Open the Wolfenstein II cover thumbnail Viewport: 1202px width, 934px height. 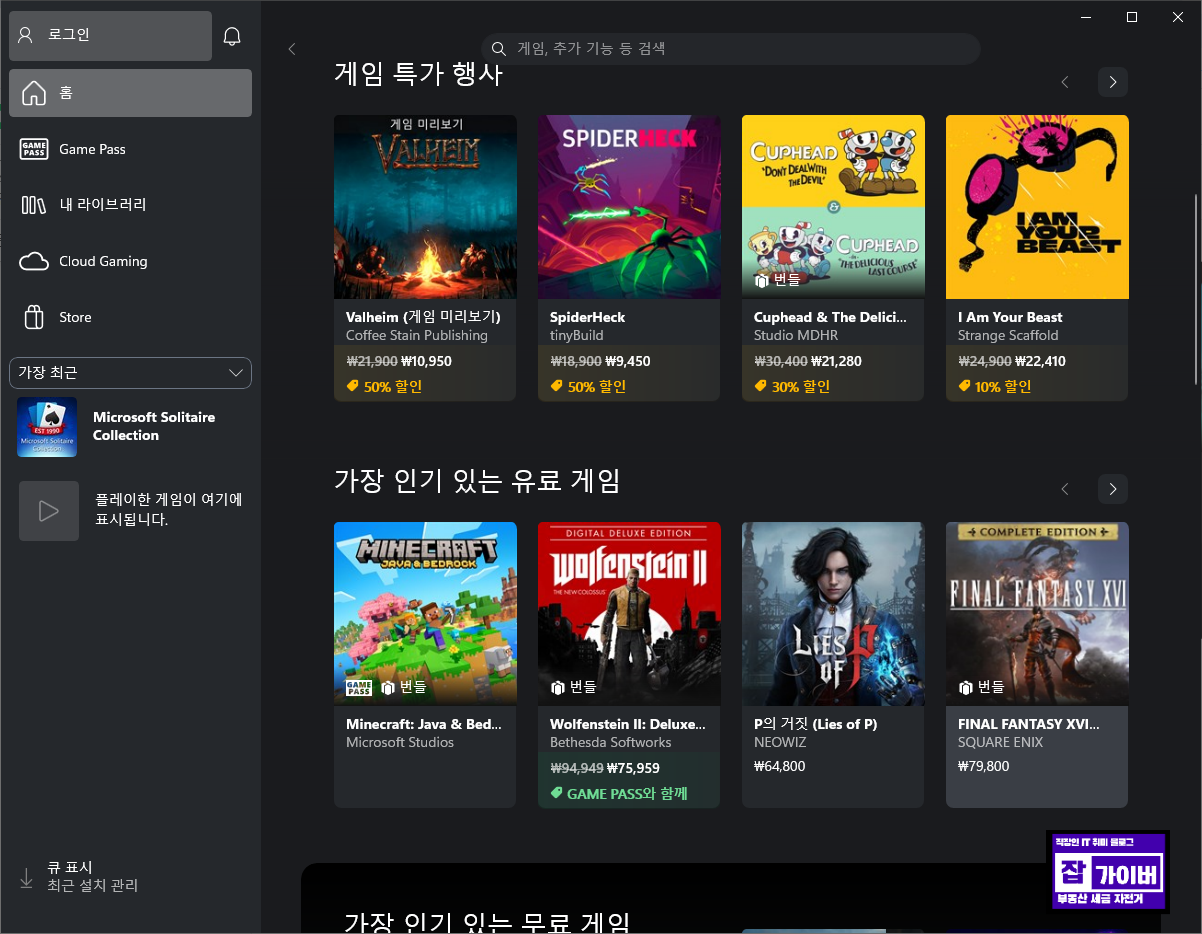(x=629, y=614)
